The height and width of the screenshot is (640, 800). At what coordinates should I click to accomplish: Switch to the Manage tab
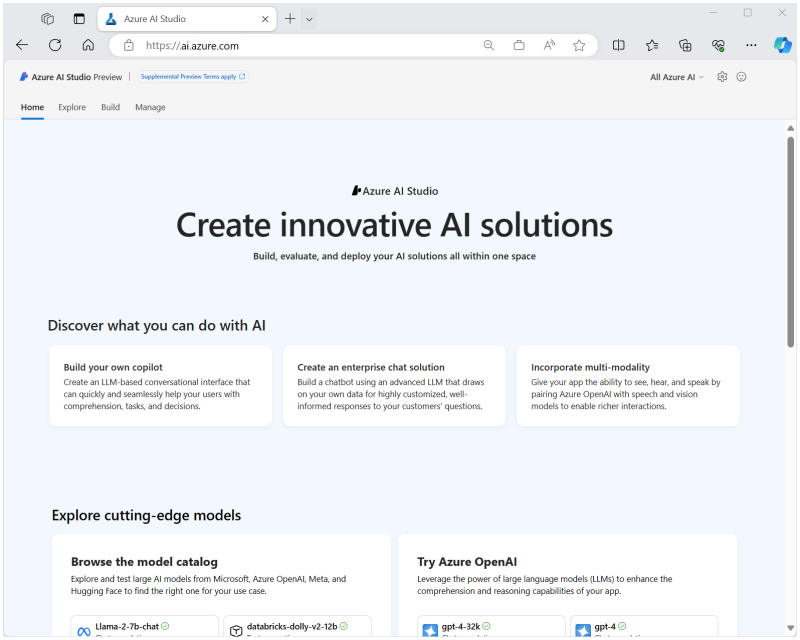tap(150, 107)
